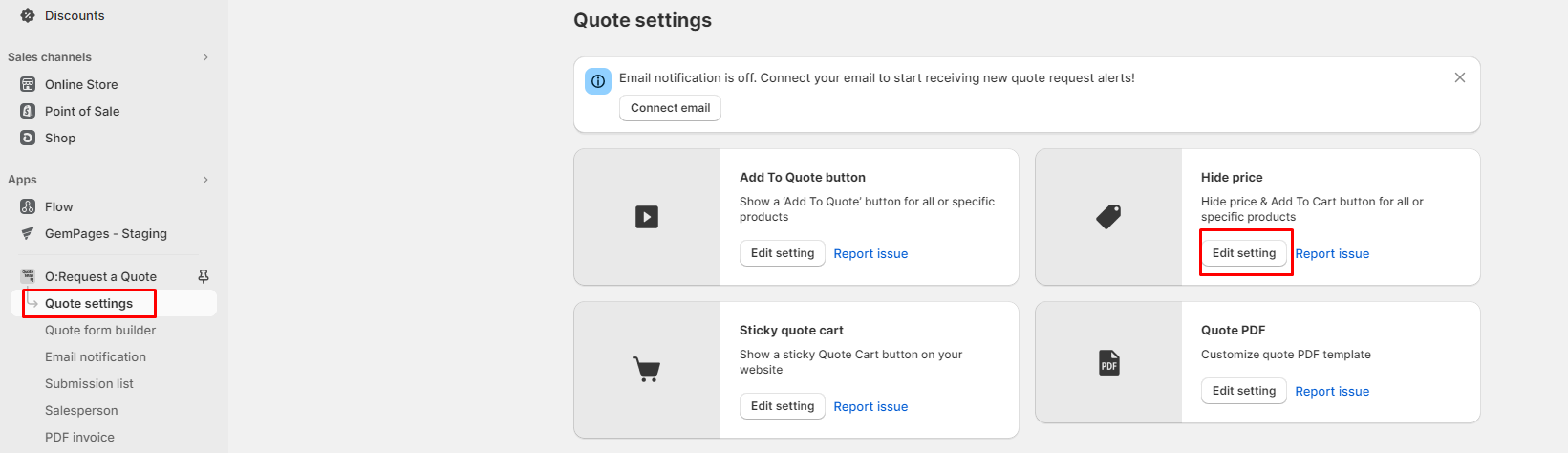Open Discounts in the sidebar
Image resolution: width=1568 pixels, height=453 pixels.
click(x=75, y=15)
